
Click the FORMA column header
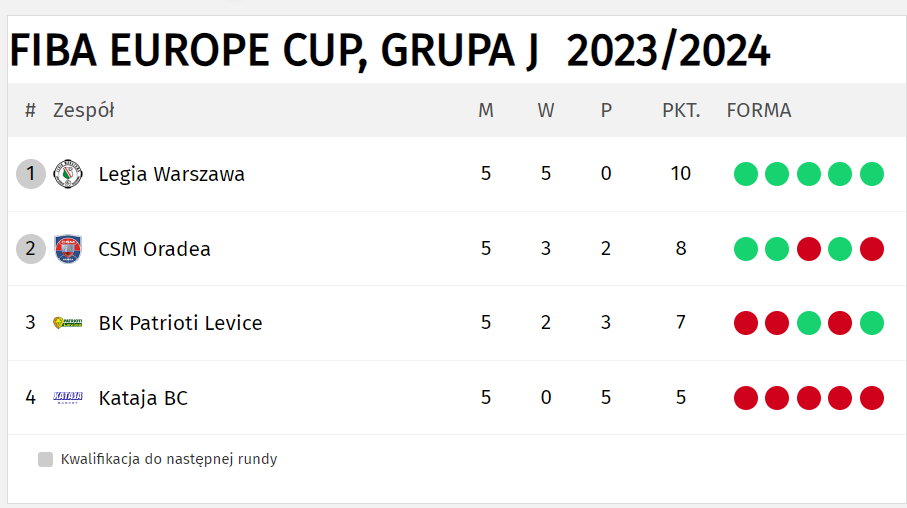(759, 110)
